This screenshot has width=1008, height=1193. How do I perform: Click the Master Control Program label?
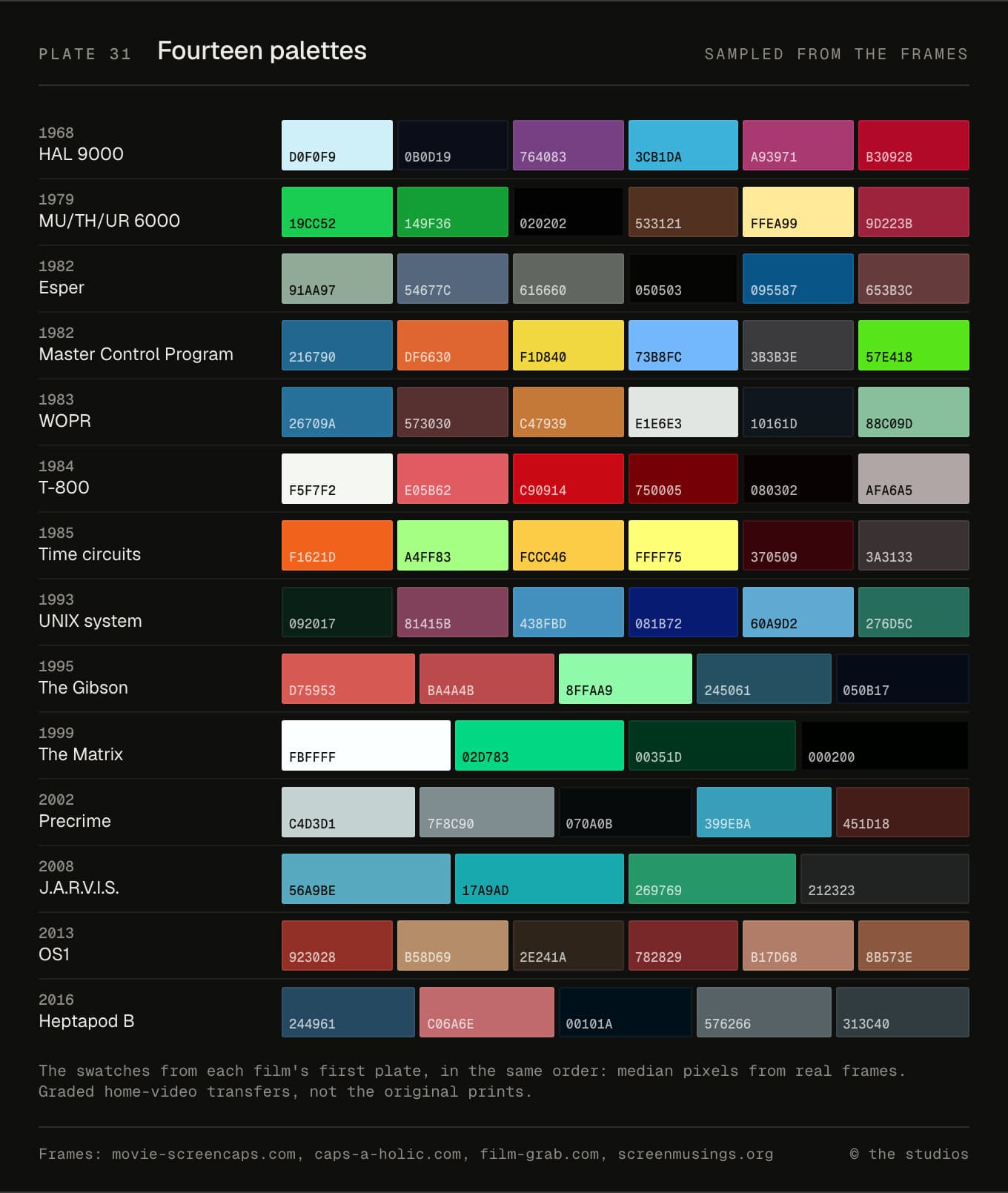(136, 354)
